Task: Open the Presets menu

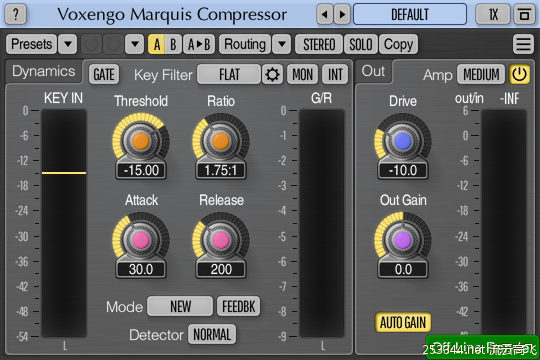Action: [31, 44]
